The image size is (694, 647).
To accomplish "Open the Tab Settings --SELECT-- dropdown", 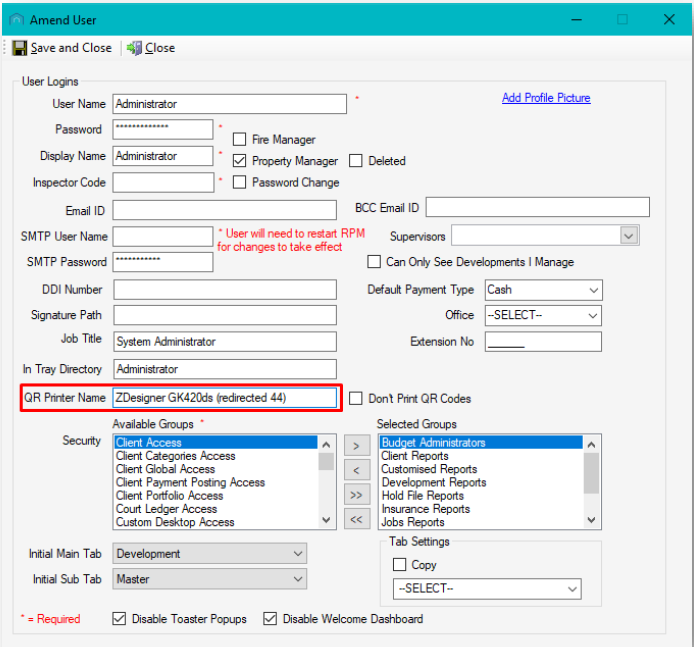I will 487,589.
